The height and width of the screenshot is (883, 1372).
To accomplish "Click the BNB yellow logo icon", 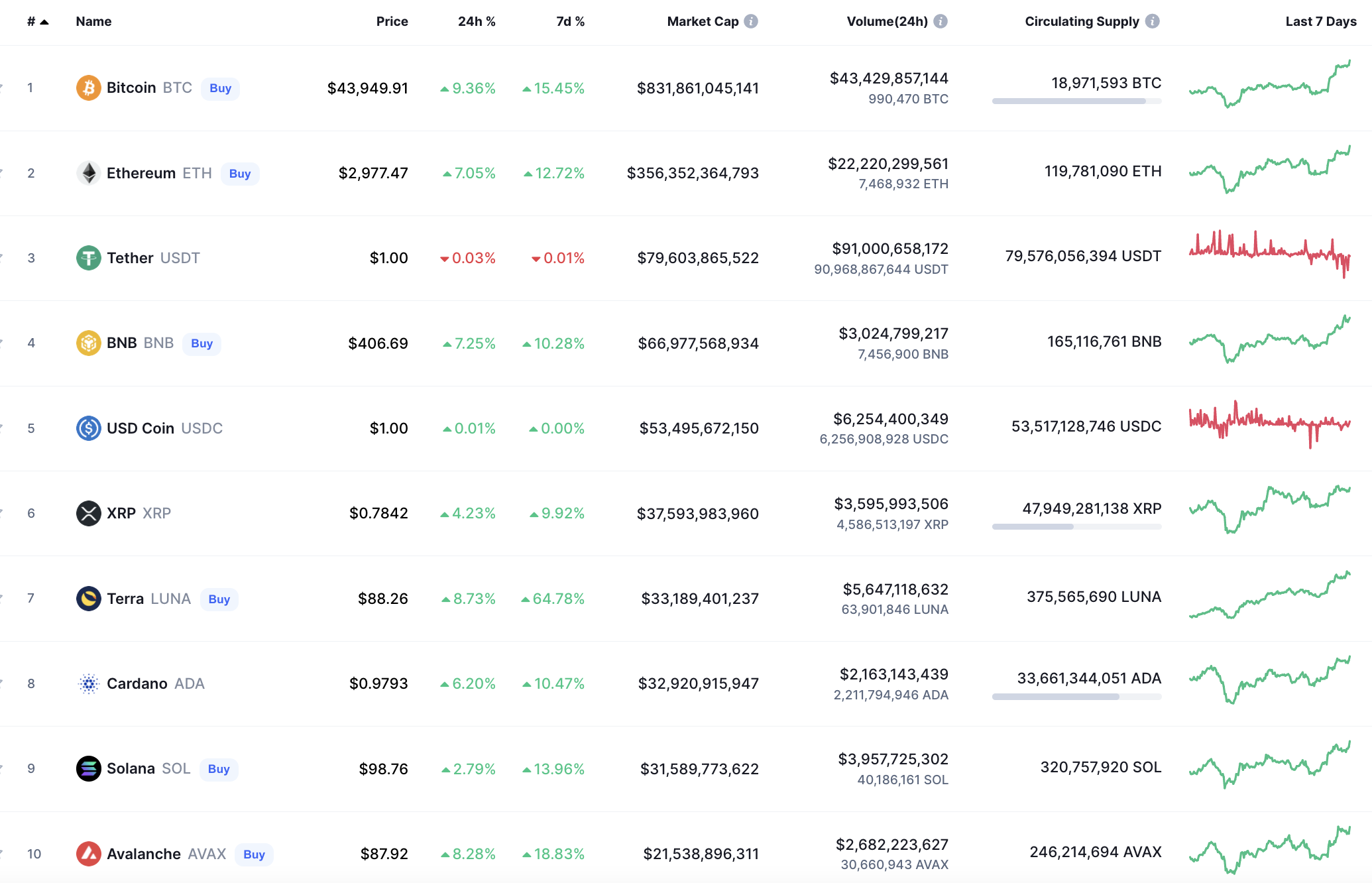I will (x=88, y=343).
